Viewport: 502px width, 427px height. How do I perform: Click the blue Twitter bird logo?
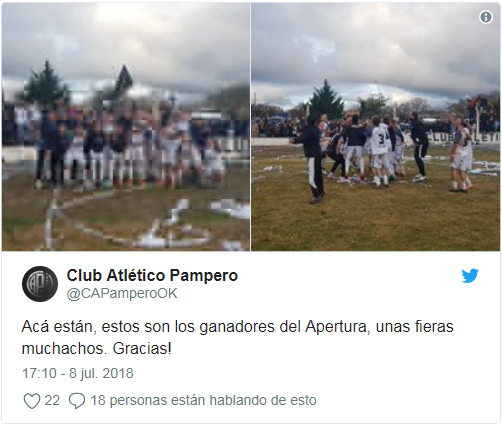[470, 276]
